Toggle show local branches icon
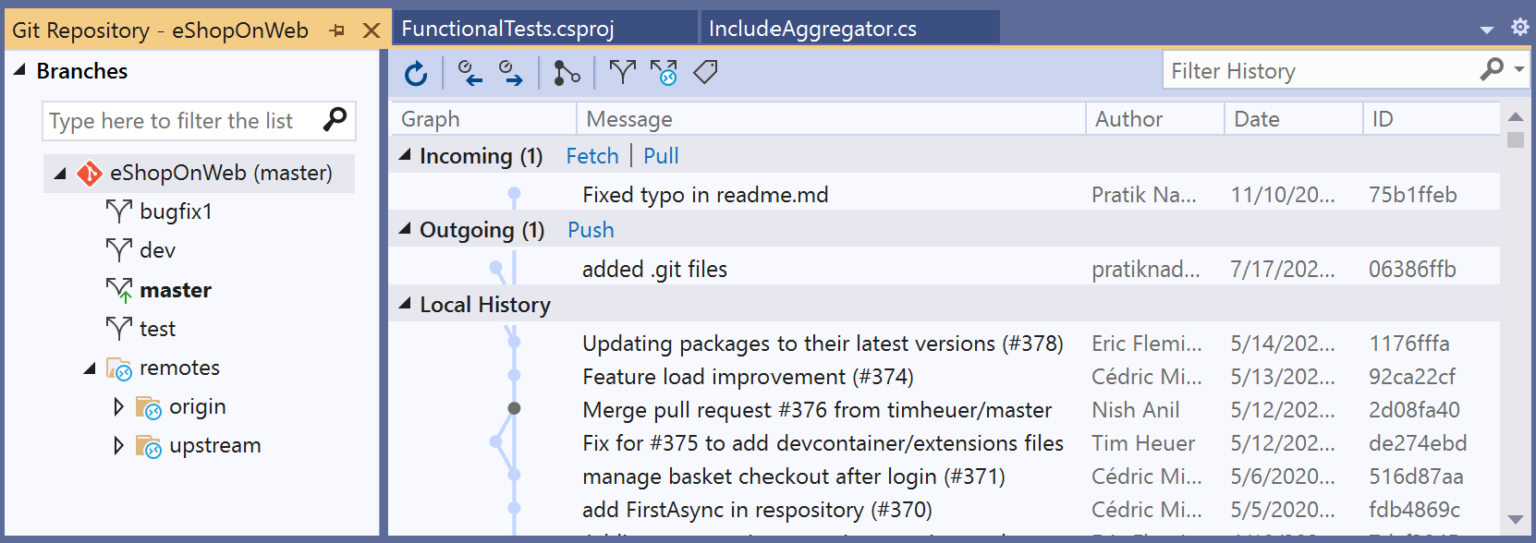1536x543 pixels. pos(622,72)
